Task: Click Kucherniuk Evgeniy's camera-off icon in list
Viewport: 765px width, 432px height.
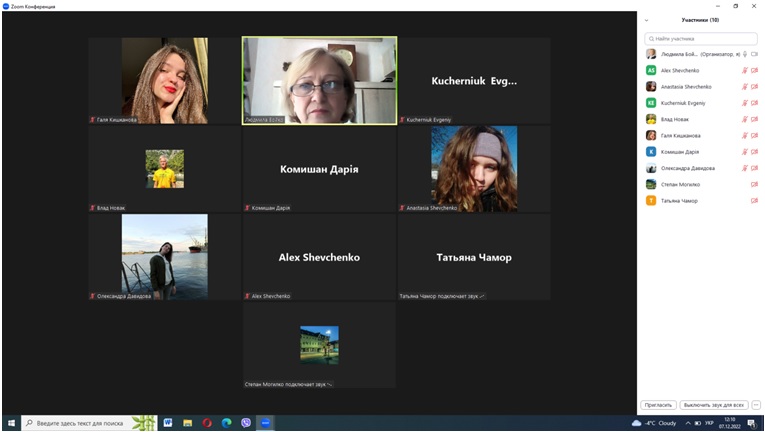Action: tap(754, 103)
